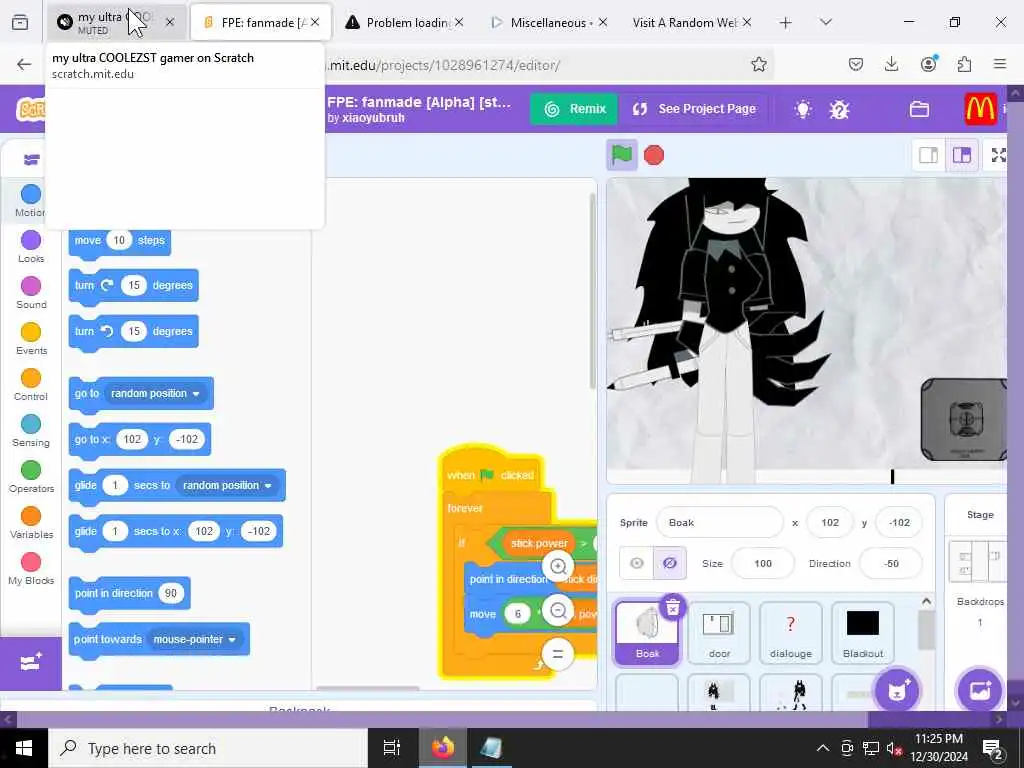Open the point towards mouse-pointer dropdown
The width and height of the screenshot is (1024, 768).
pos(195,639)
